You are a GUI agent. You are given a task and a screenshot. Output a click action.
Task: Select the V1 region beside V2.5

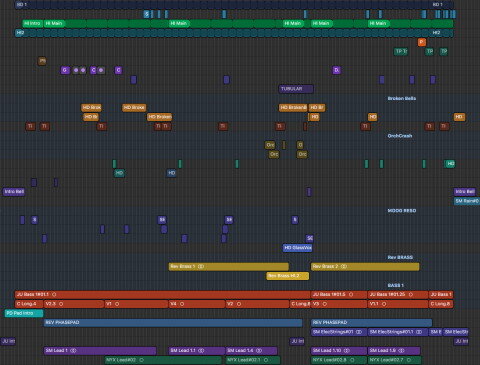(x=136, y=304)
